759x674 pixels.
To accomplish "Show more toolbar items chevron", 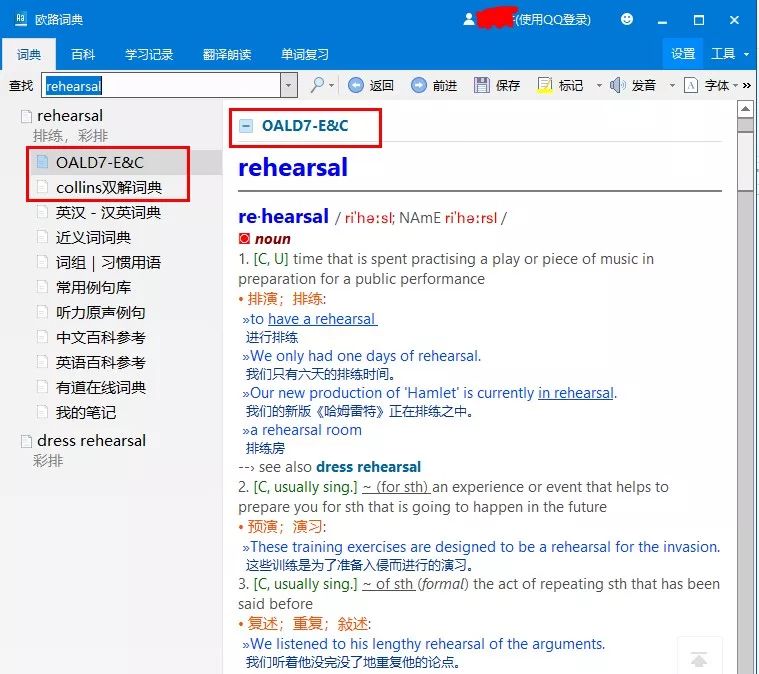I will [x=747, y=86].
